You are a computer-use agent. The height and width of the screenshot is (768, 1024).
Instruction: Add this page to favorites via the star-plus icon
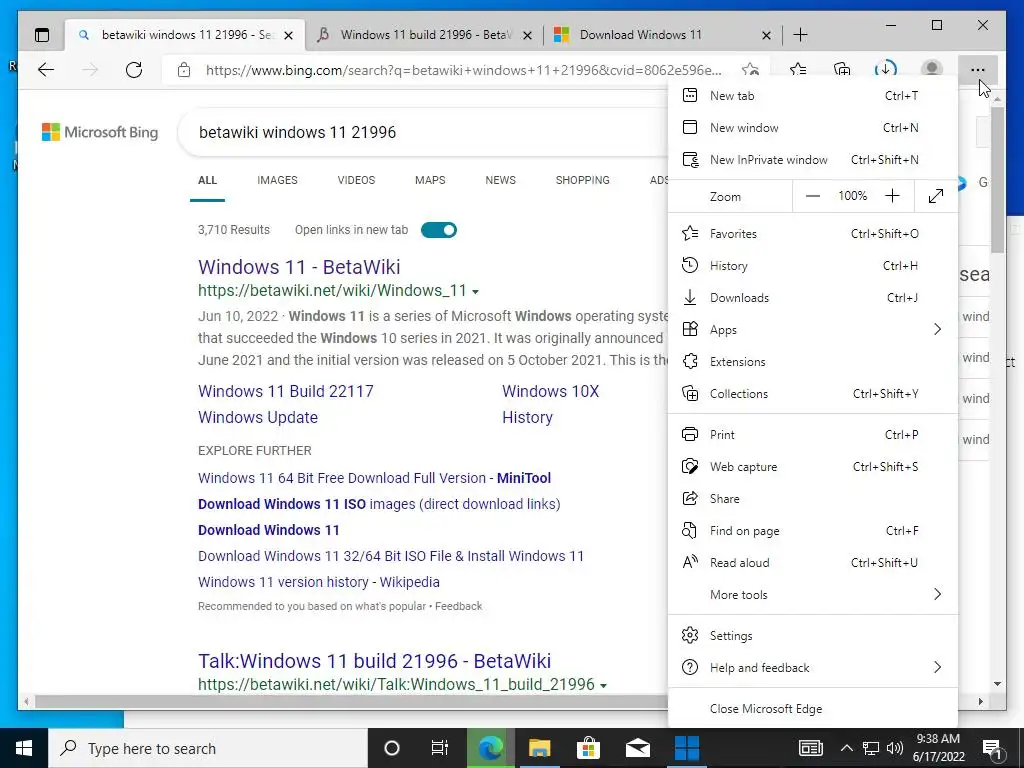pos(750,69)
